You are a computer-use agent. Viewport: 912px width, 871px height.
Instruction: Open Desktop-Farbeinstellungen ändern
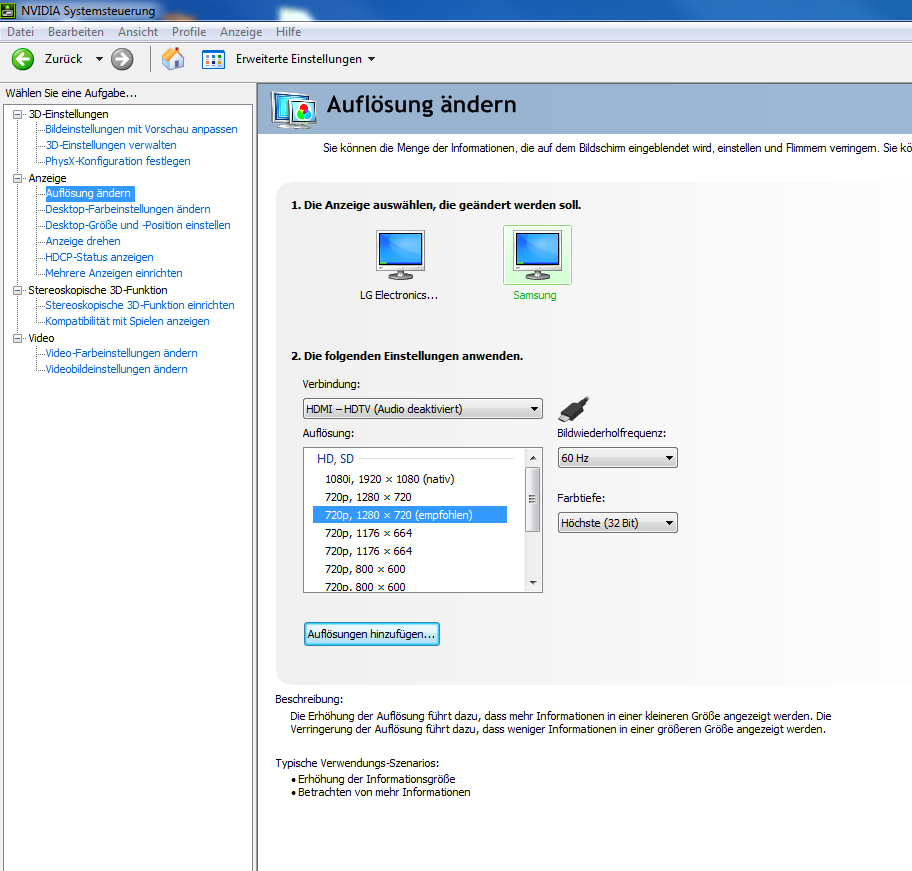(x=128, y=209)
